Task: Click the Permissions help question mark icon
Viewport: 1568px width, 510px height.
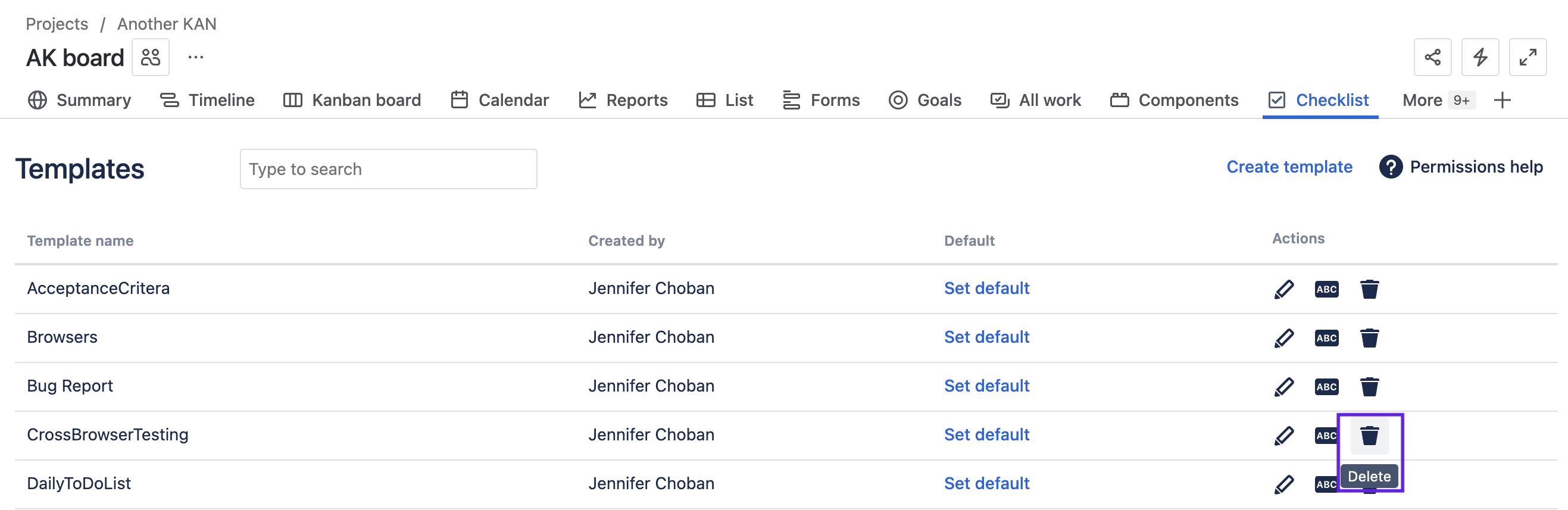Action: 1390,167
